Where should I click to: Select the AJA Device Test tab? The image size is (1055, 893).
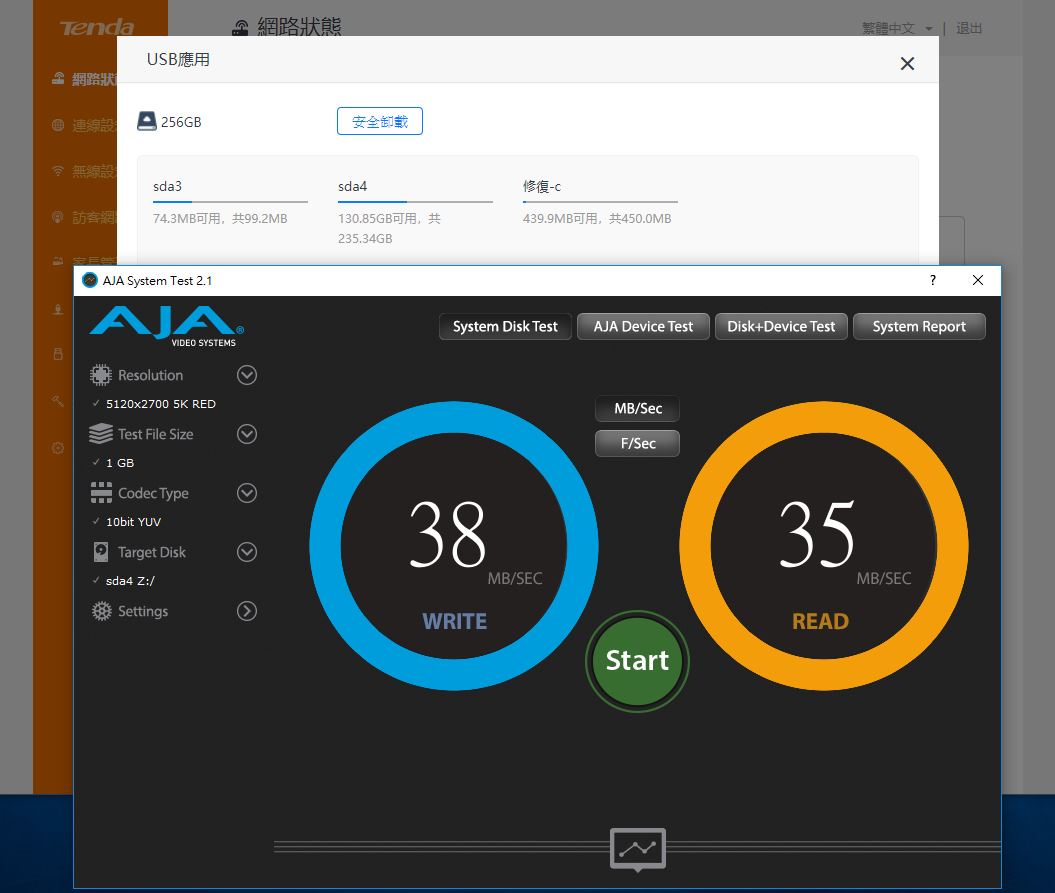643,326
